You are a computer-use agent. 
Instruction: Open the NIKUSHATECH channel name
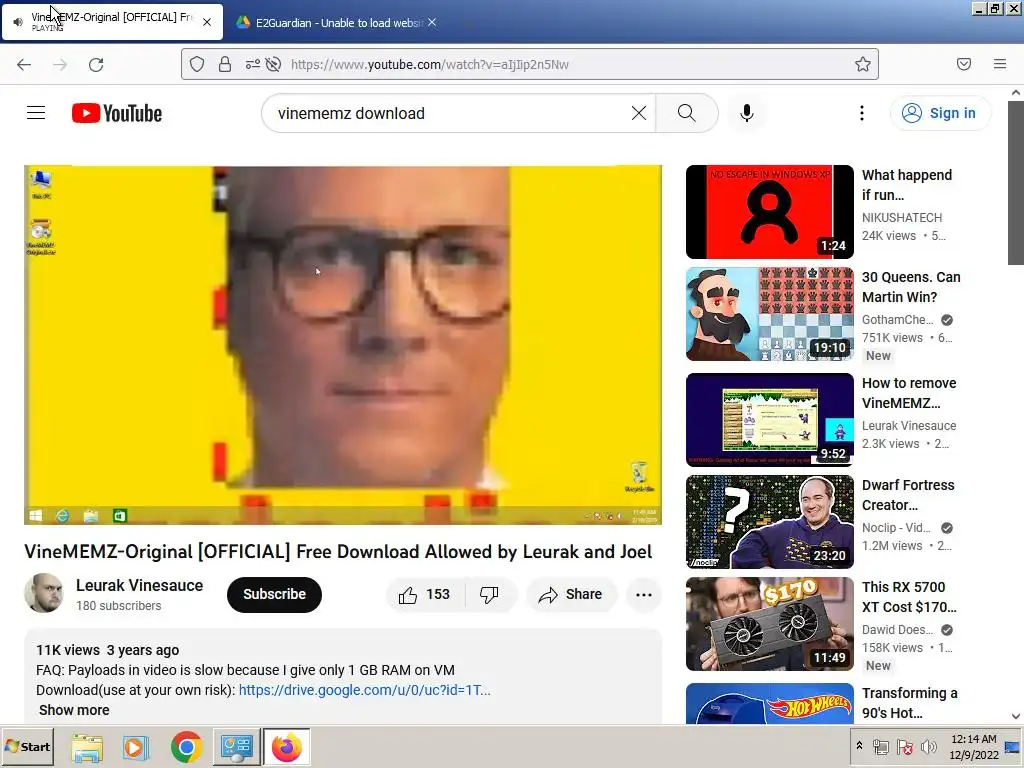point(902,217)
